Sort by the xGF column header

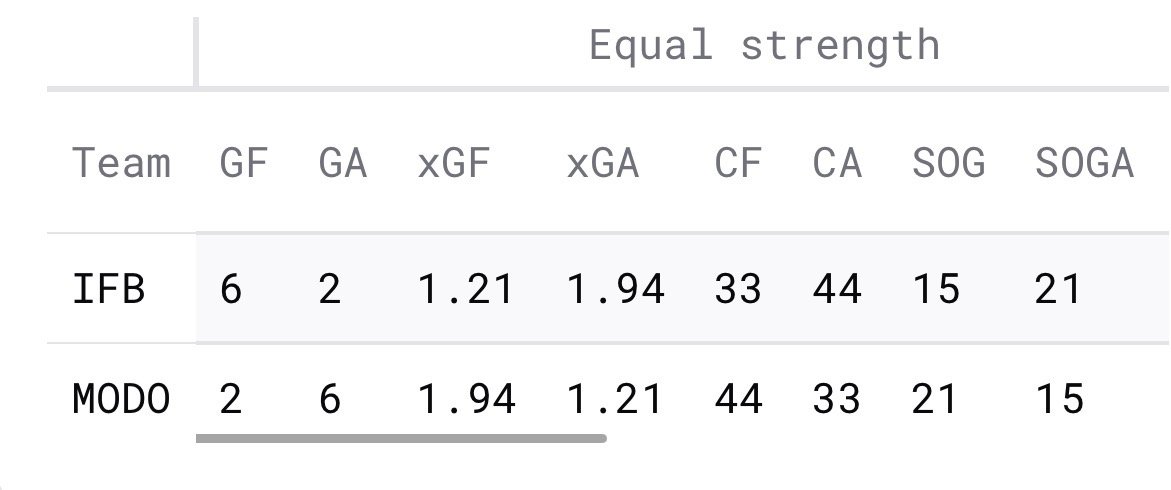click(x=454, y=162)
